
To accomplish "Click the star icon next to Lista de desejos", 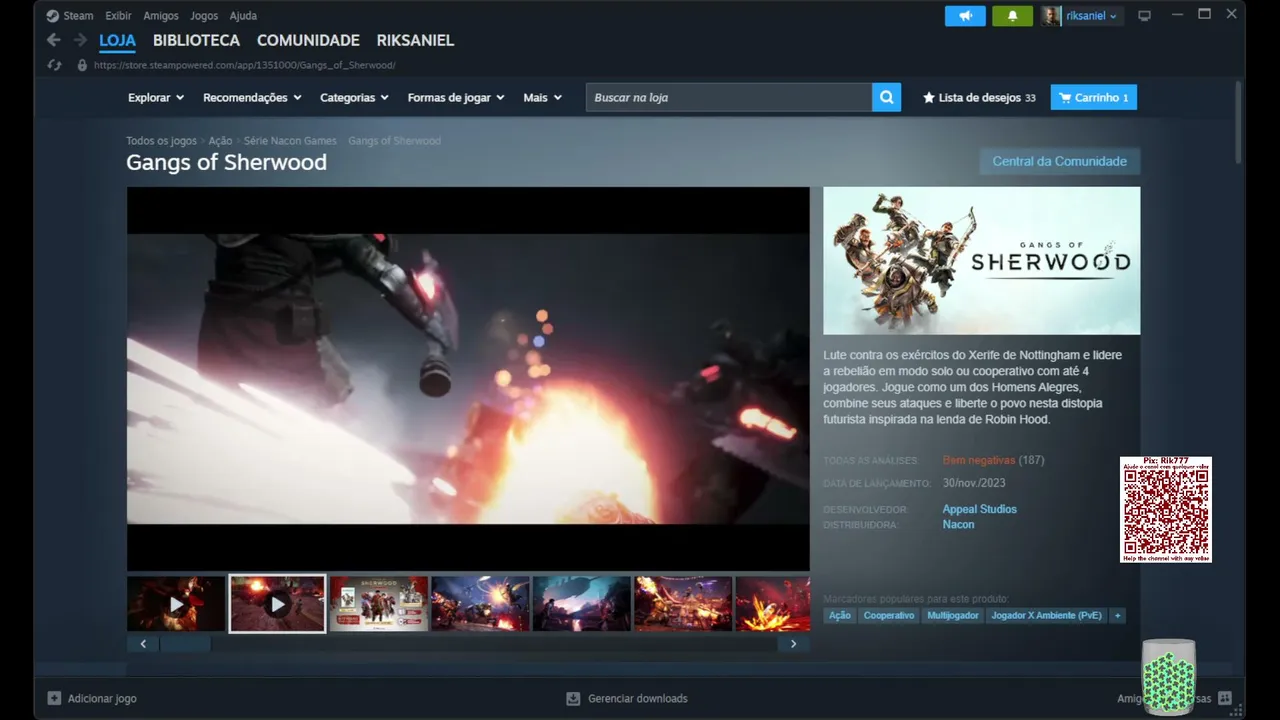I will pyautogui.click(x=928, y=98).
